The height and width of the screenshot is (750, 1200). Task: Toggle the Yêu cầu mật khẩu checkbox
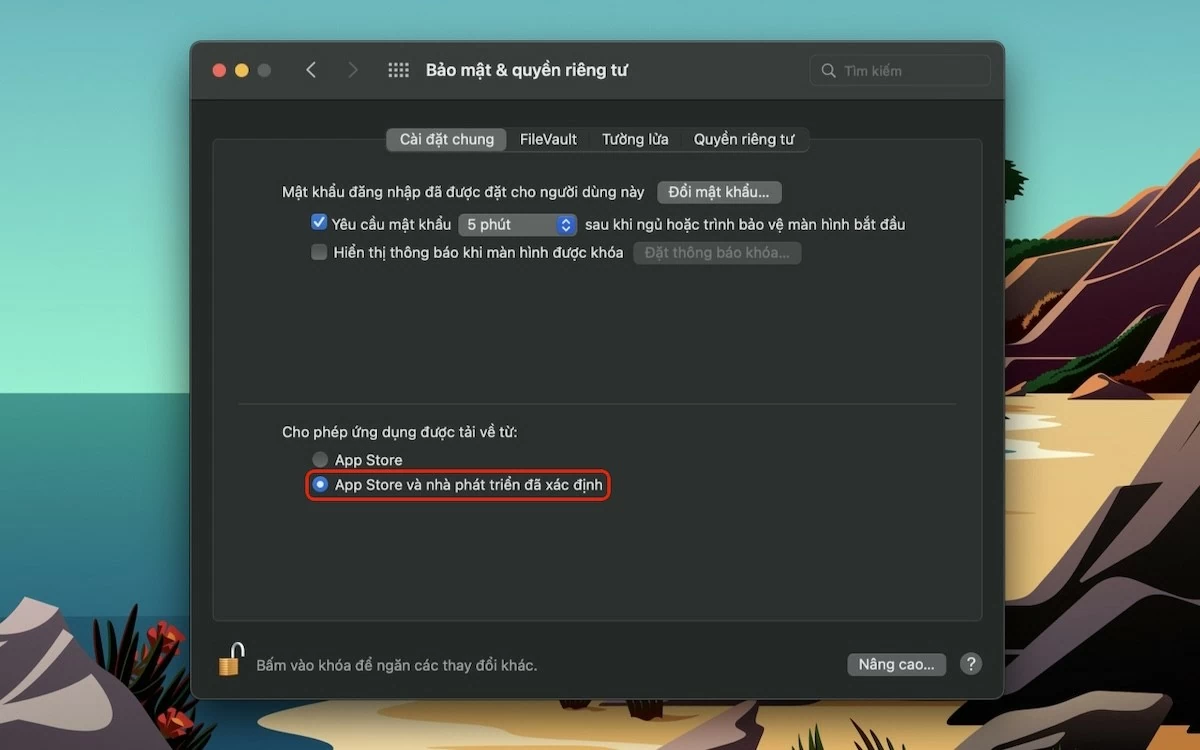(x=318, y=224)
